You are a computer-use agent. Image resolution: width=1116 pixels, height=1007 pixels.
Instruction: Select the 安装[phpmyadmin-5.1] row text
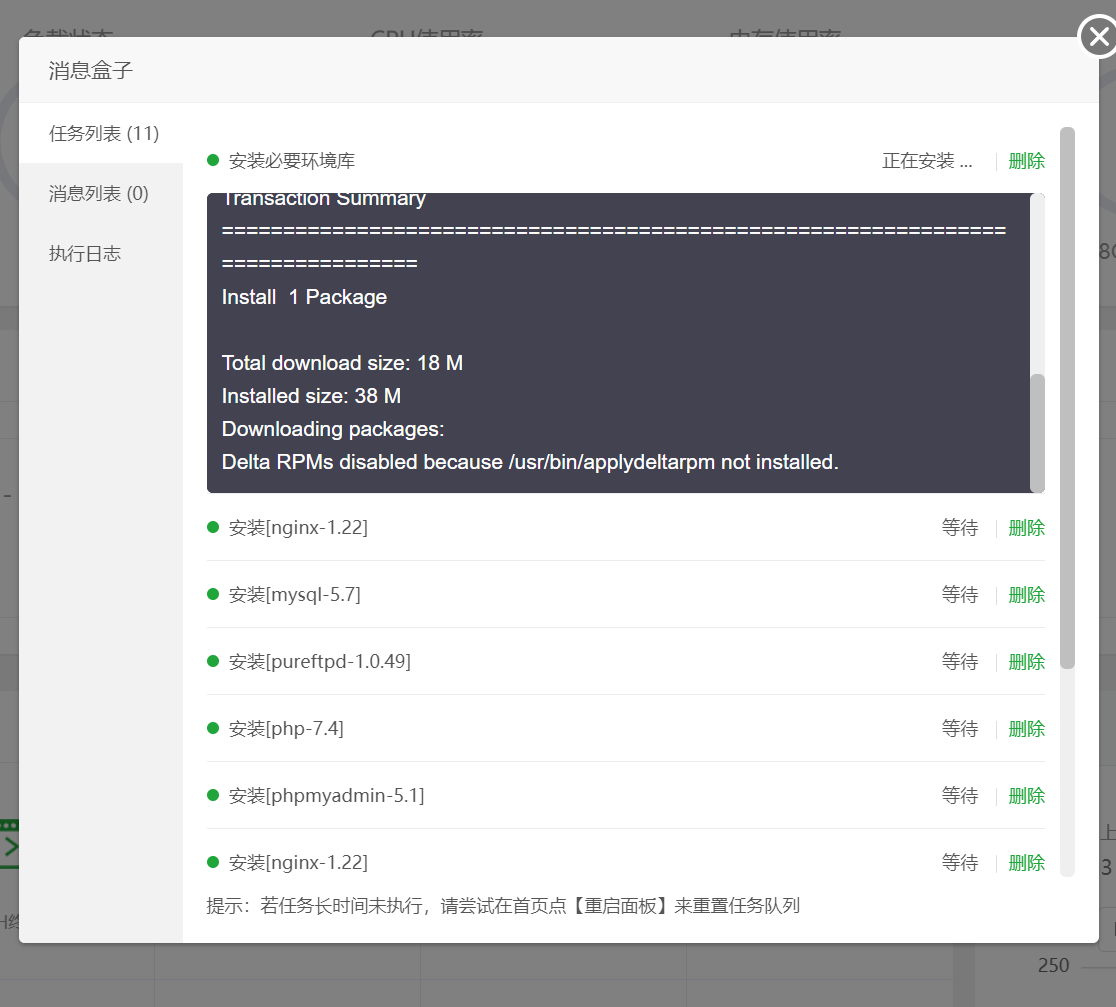tap(326, 796)
